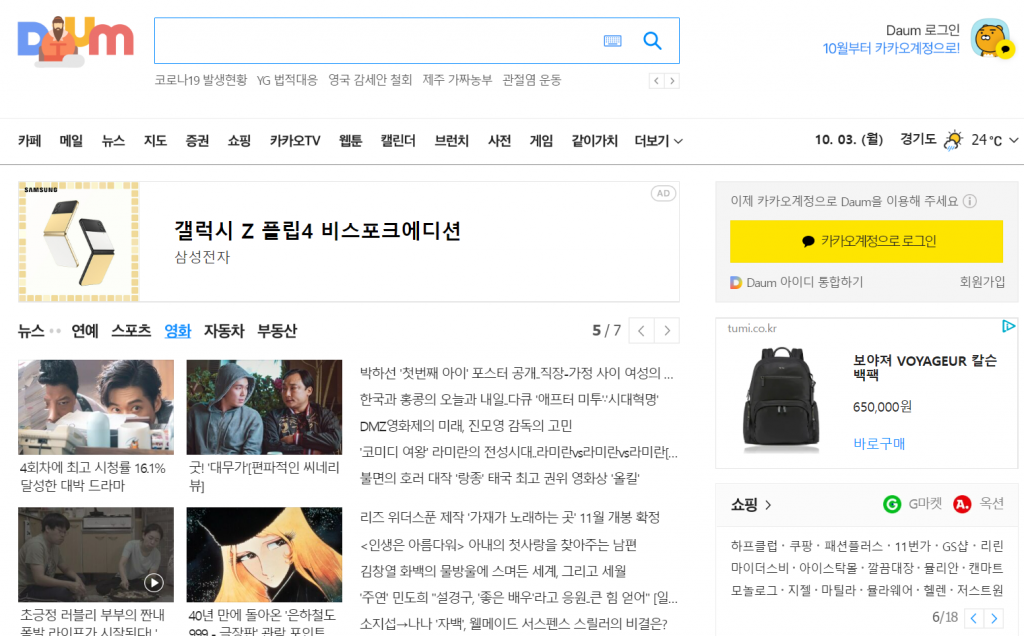This screenshot has height=636, width=1024.
Task: Log in with 카카오계정으로 로그인 button
Action: tap(866, 241)
